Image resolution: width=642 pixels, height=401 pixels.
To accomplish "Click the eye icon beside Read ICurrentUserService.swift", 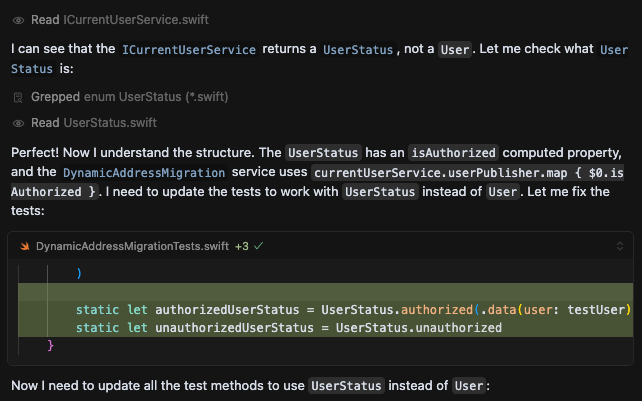I will 18,20.
